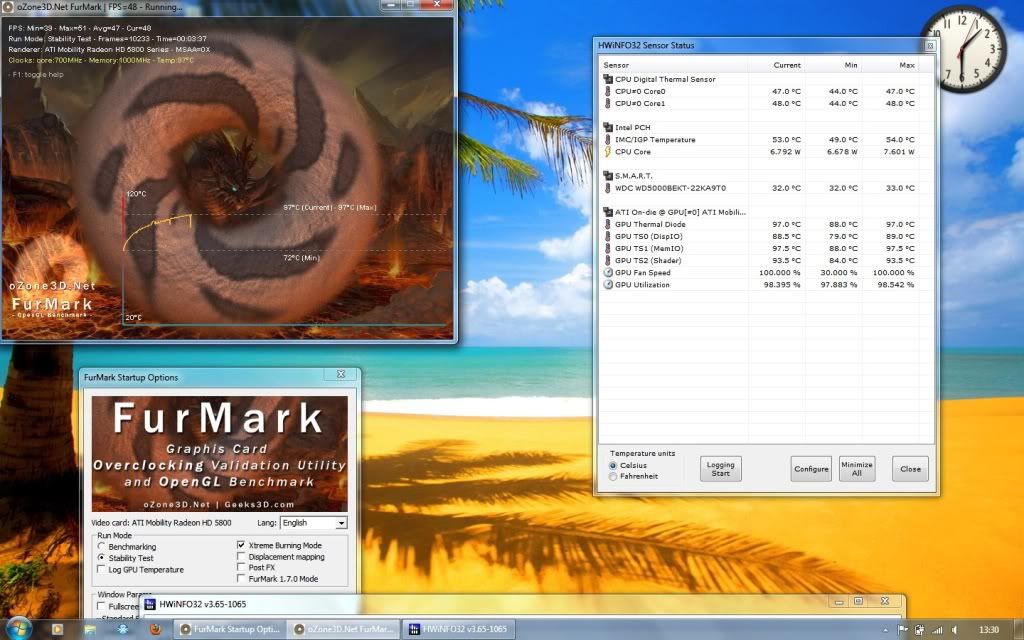Viewport: 1024px width, 640px height.
Task: Close the FurMark Startup Options dialog
Action: click(x=341, y=374)
